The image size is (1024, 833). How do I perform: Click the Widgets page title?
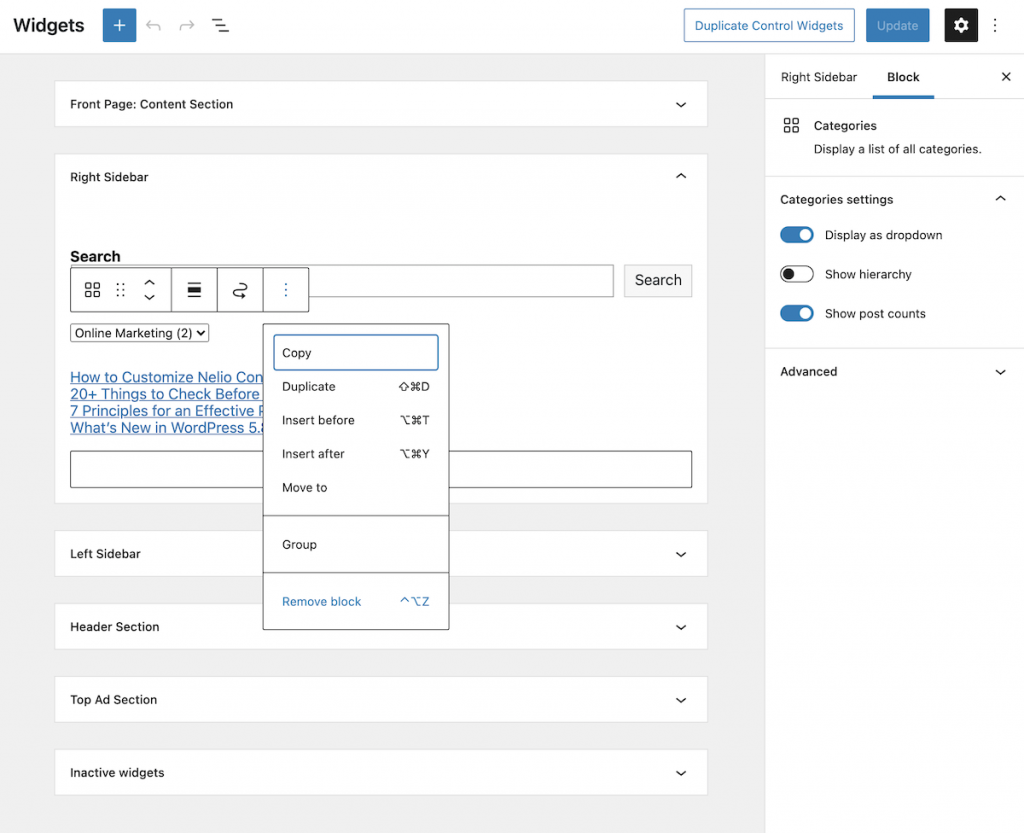[x=49, y=25]
